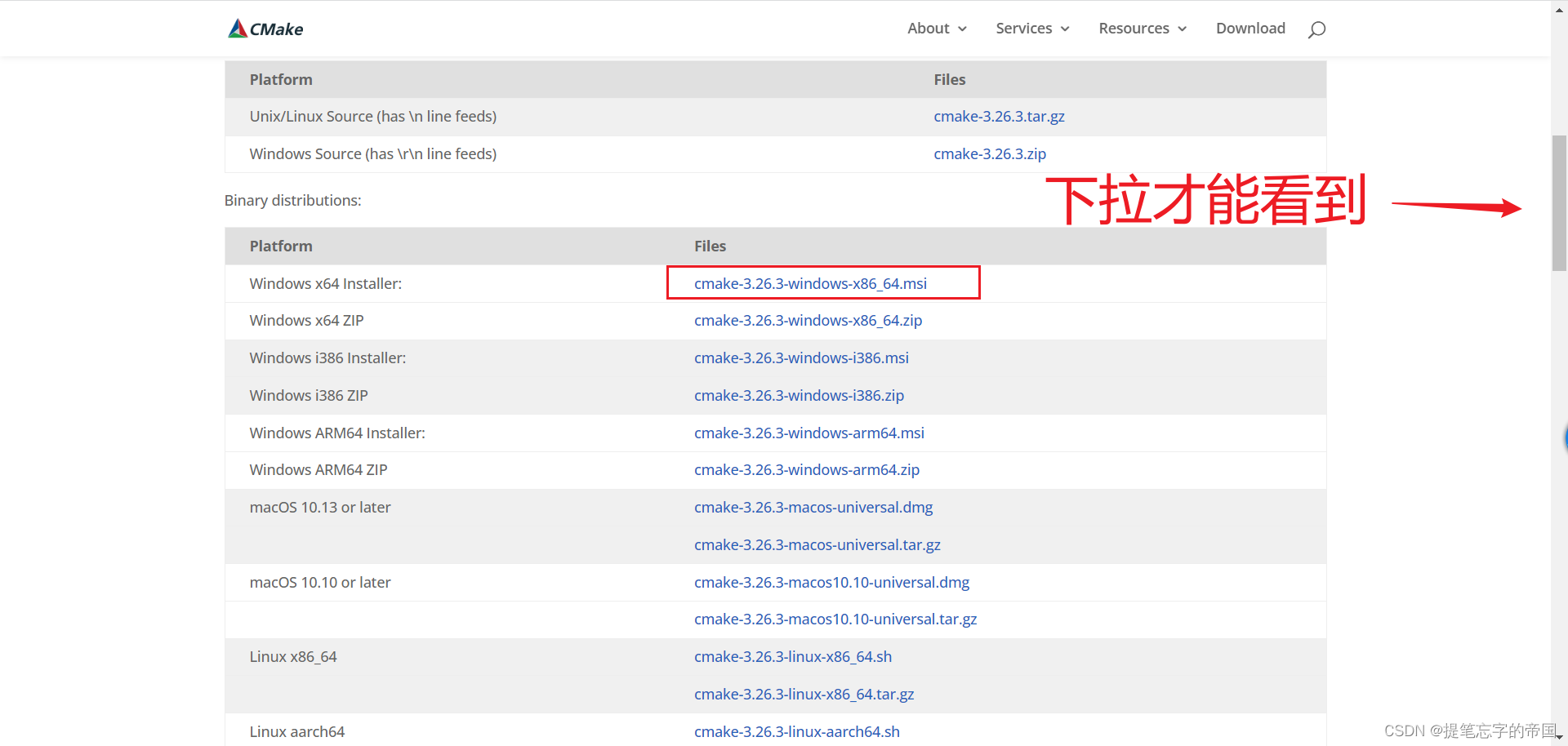
Task: Download cmake-3.26.3-macos10.10-universal.tar.gz
Action: [835, 619]
